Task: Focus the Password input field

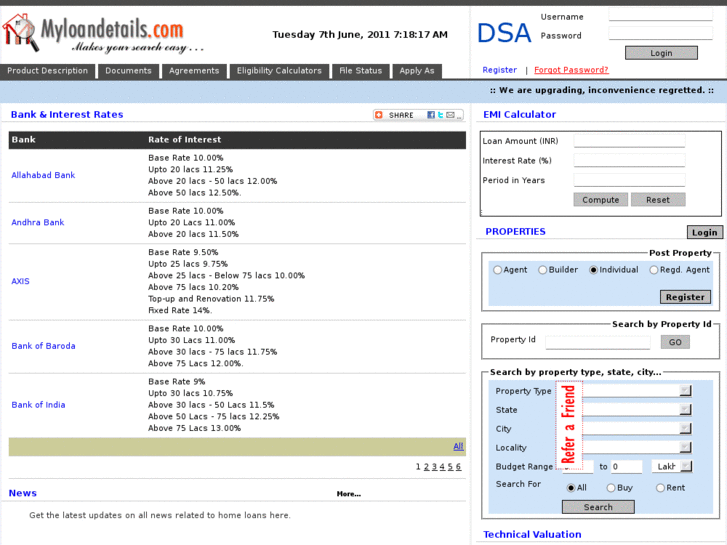Action: pyautogui.click(x=661, y=33)
